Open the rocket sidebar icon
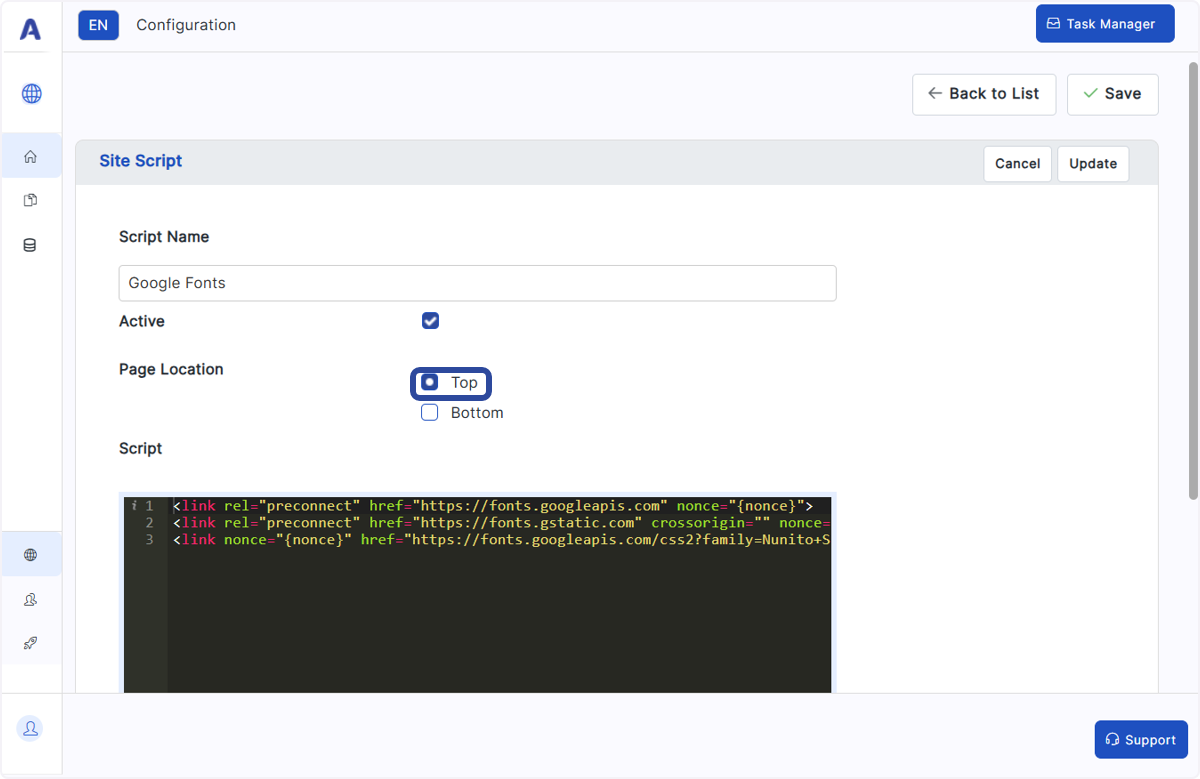The width and height of the screenshot is (1200, 779). [30, 643]
